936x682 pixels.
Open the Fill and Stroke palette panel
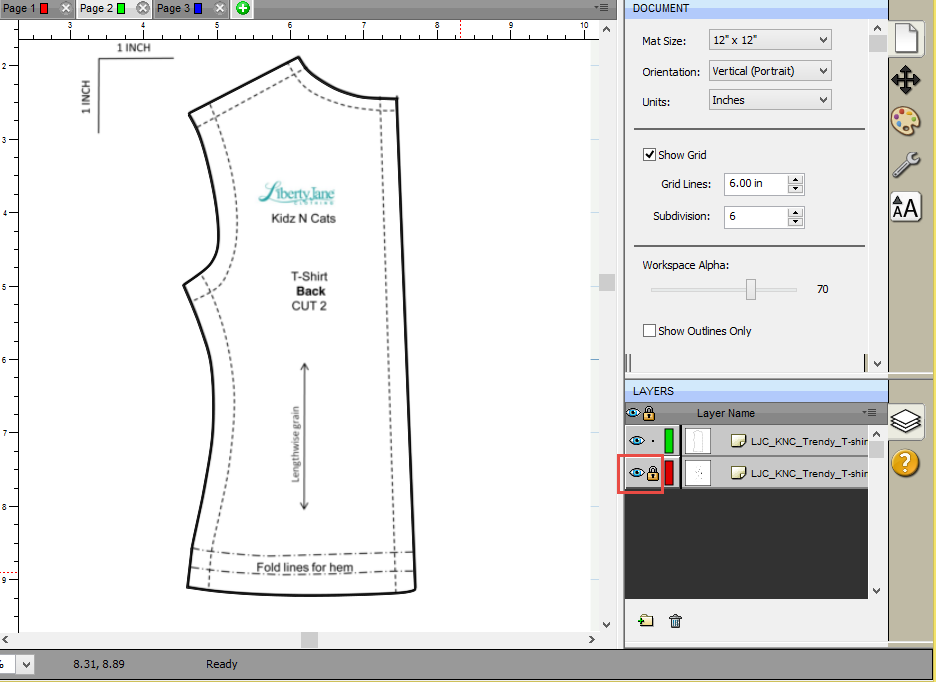pyautogui.click(x=906, y=122)
